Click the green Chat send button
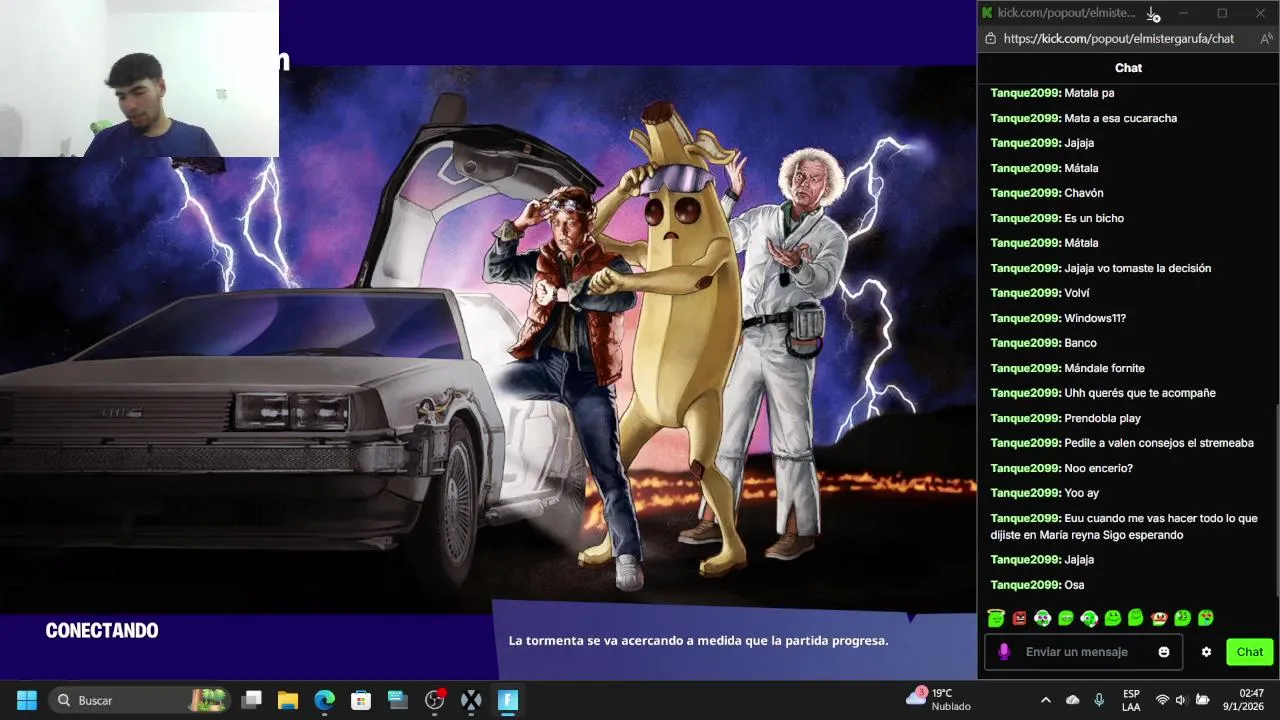The image size is (1280, 720). tap(1250, 652)
